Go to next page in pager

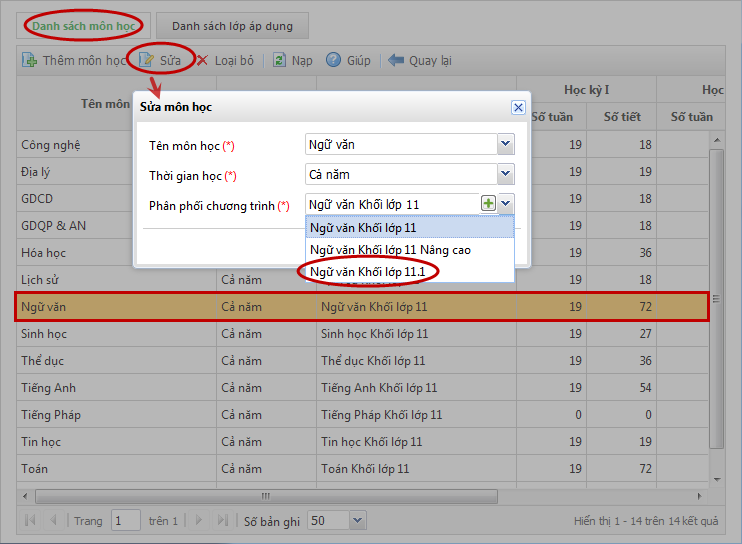coord(199,520)
